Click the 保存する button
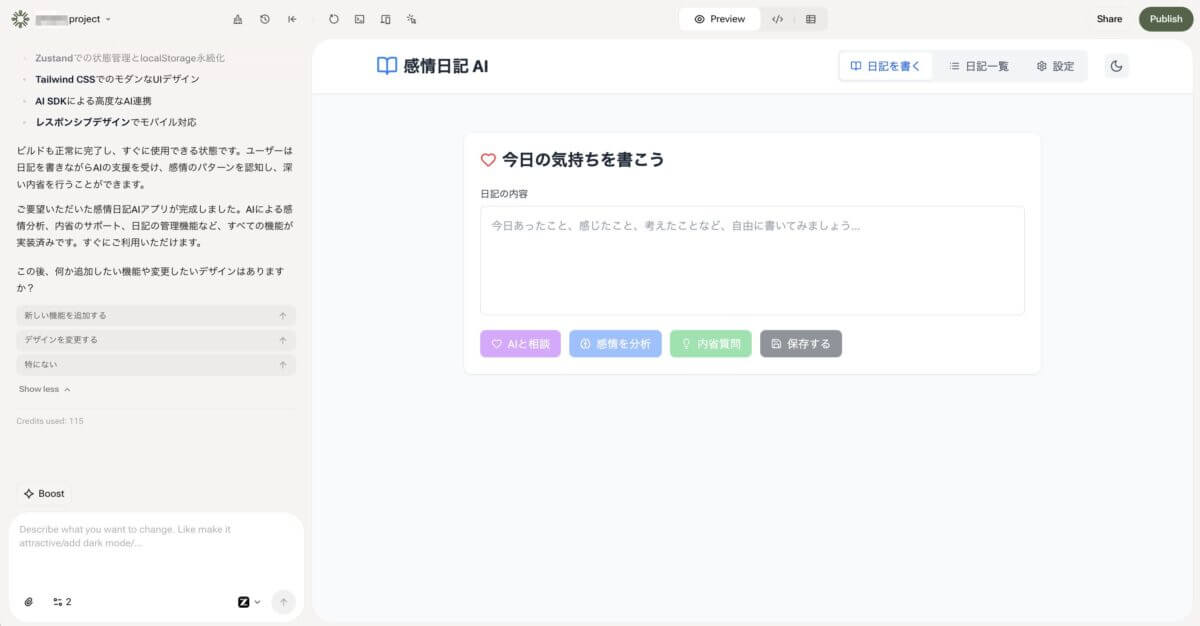Image resolution: width=1200 pixels, height=626 pixels. [801, 344]
